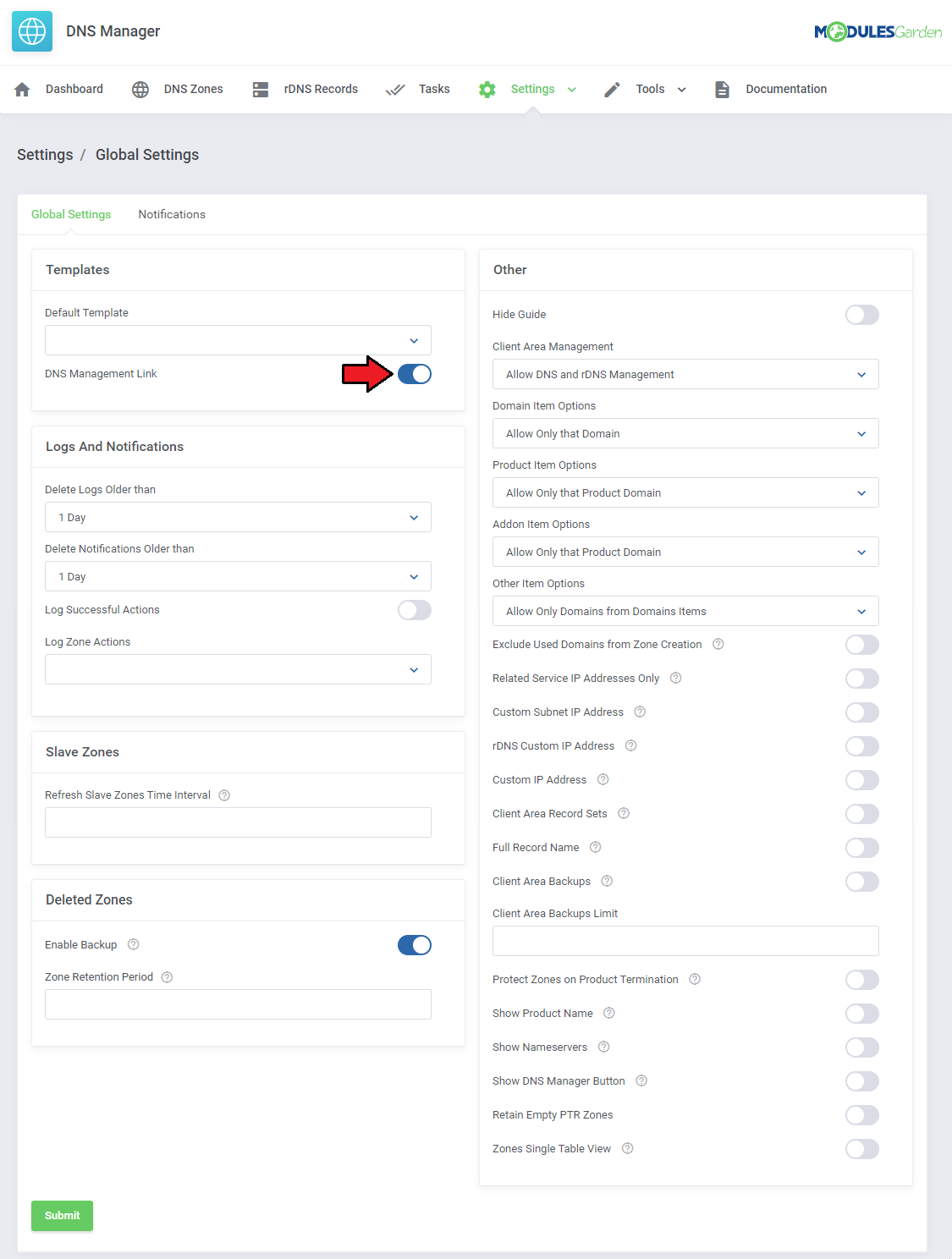Open the Settings menu
Image resolution: width=952 pixels, height=1259 pixels.
point(527,90)
